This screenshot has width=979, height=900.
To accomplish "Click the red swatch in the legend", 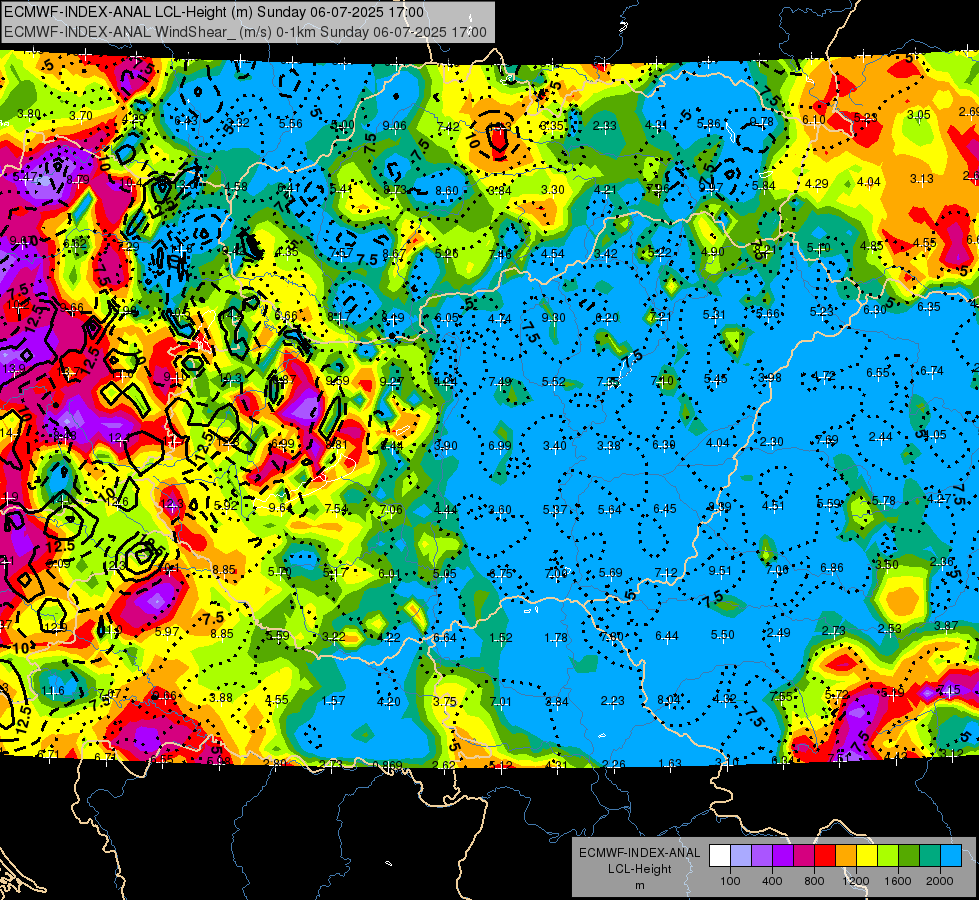I will point(825,855).
